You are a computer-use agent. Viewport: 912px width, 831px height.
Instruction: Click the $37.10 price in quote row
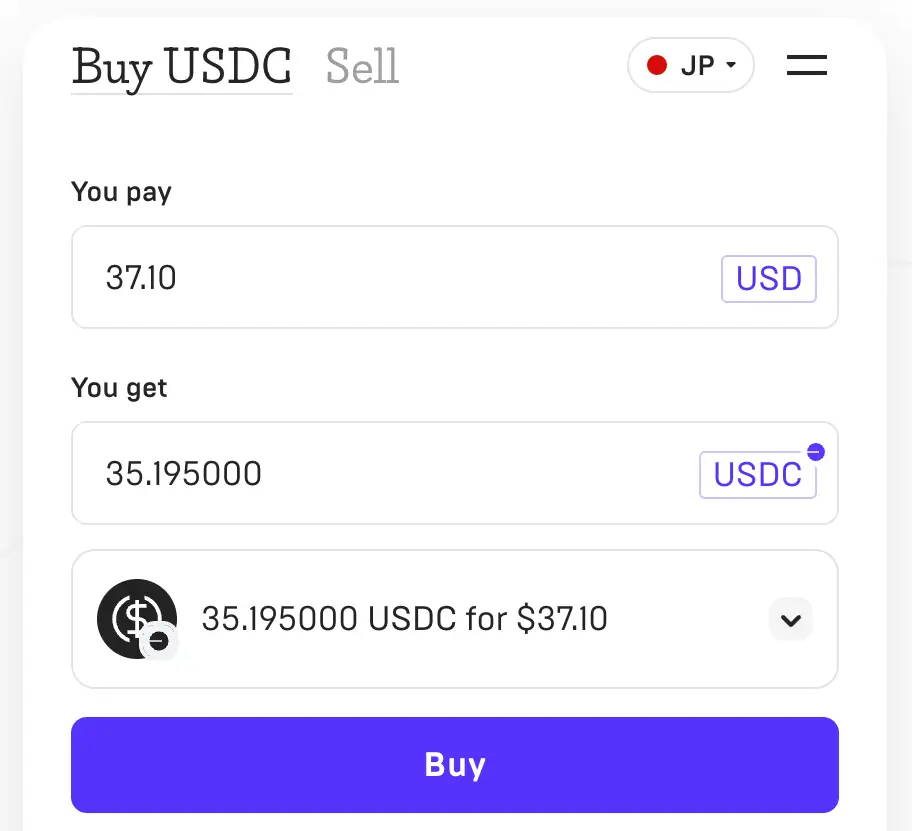coord(562,619)
